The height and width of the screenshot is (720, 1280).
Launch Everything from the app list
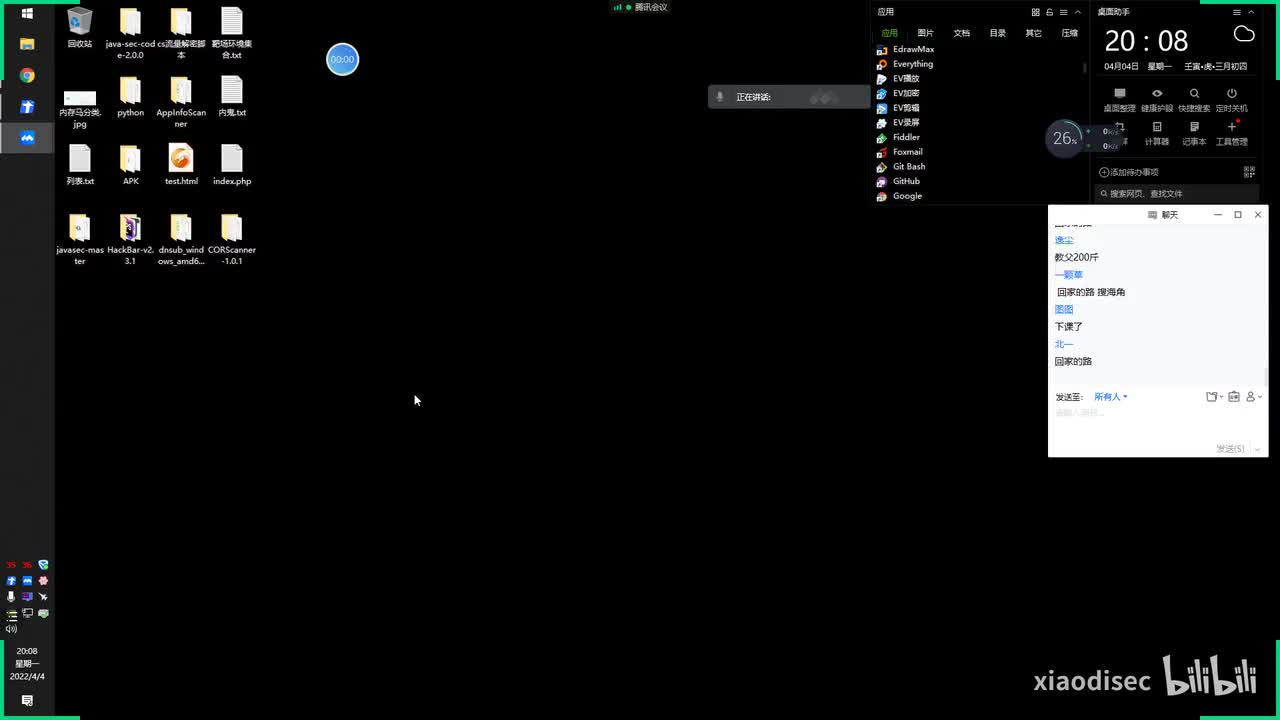coord(904,64)
